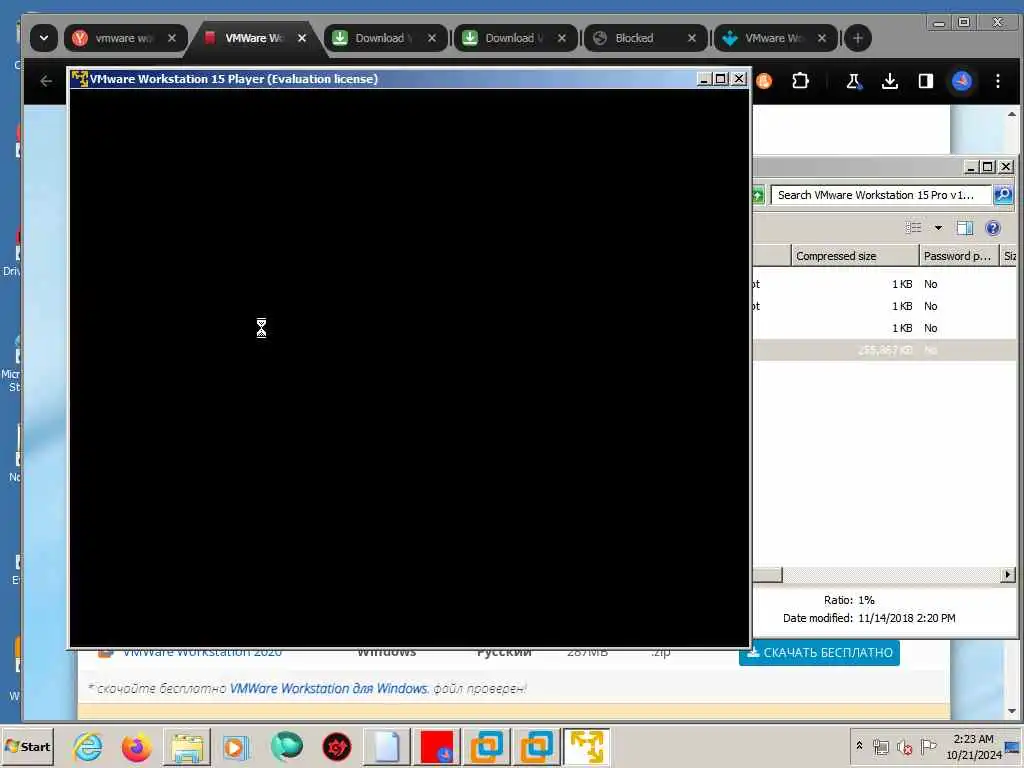Viewport: 1024px width, 768px height.
Task: Open the 'VMWare Workstation для Windows' link
Action: [328, 688]
